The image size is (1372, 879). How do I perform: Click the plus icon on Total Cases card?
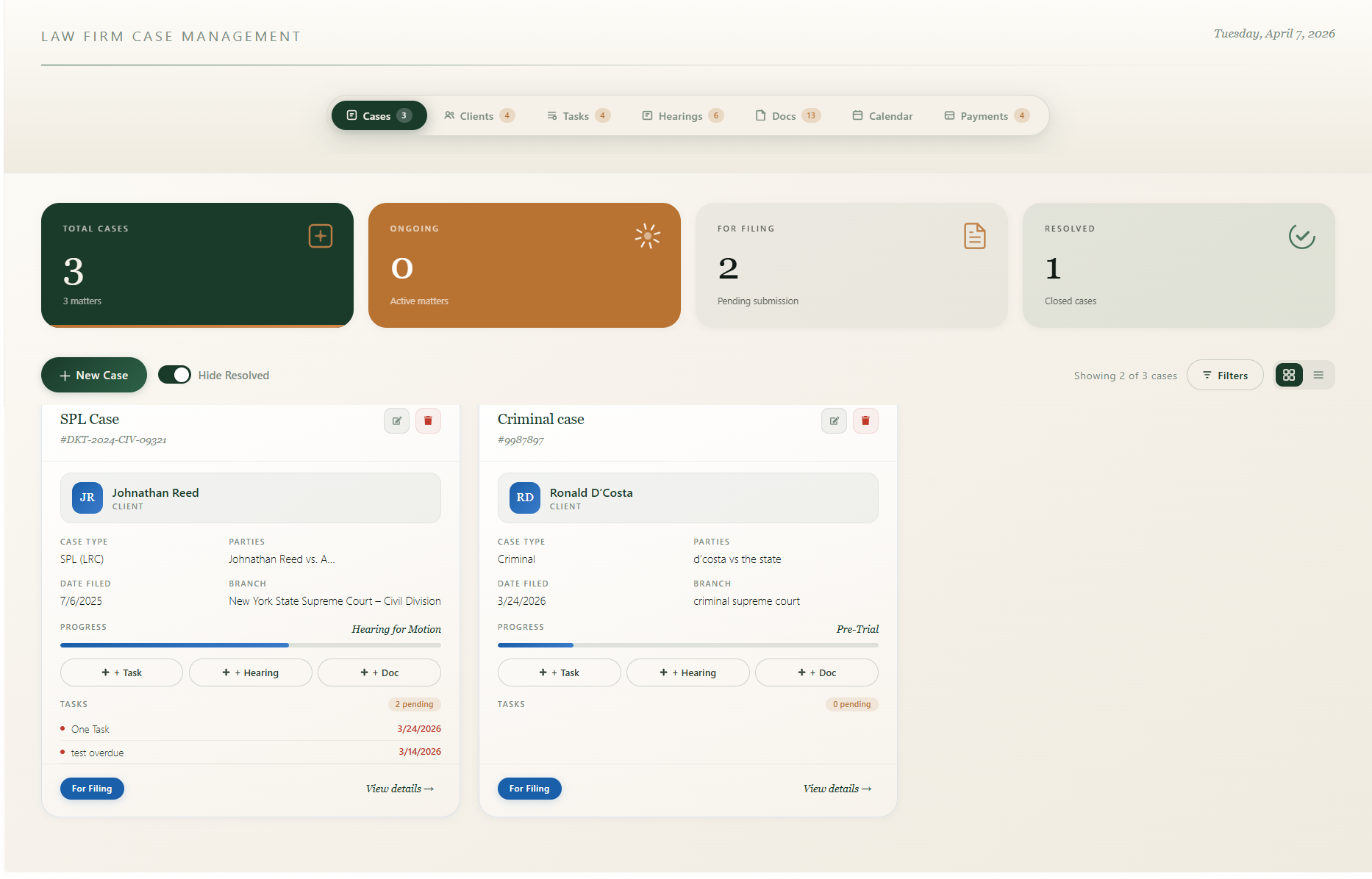tap(320, 236)
